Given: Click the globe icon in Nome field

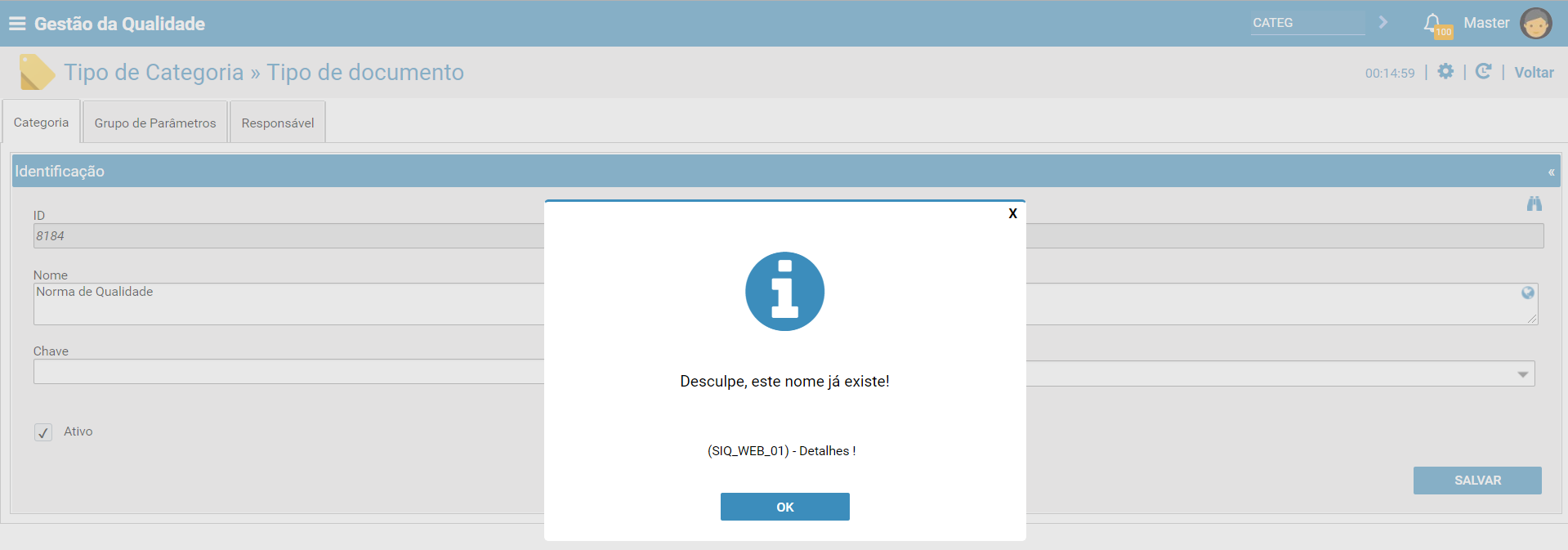Looking at the screenshot, I should pos(1527,293).
